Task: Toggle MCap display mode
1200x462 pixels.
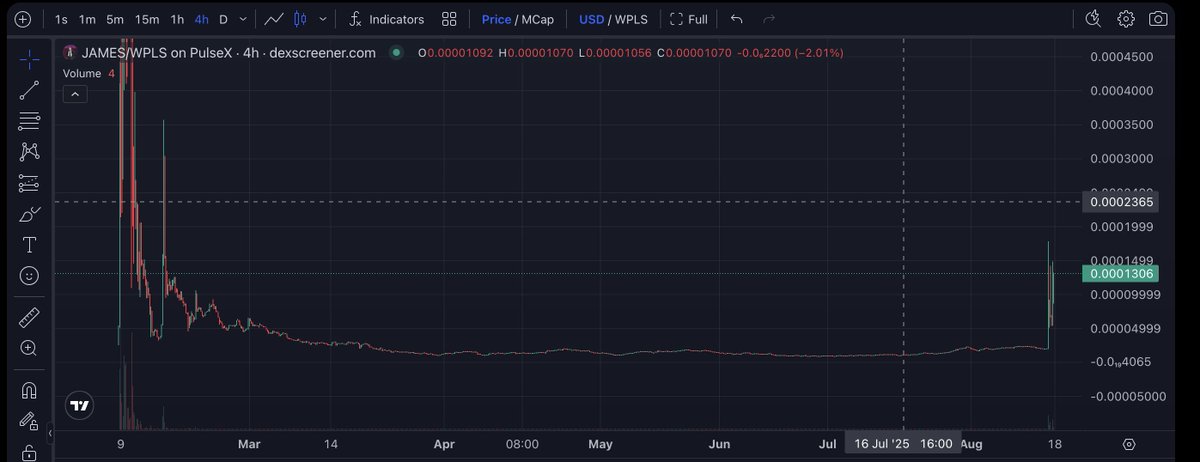Action: coord(538,19)
